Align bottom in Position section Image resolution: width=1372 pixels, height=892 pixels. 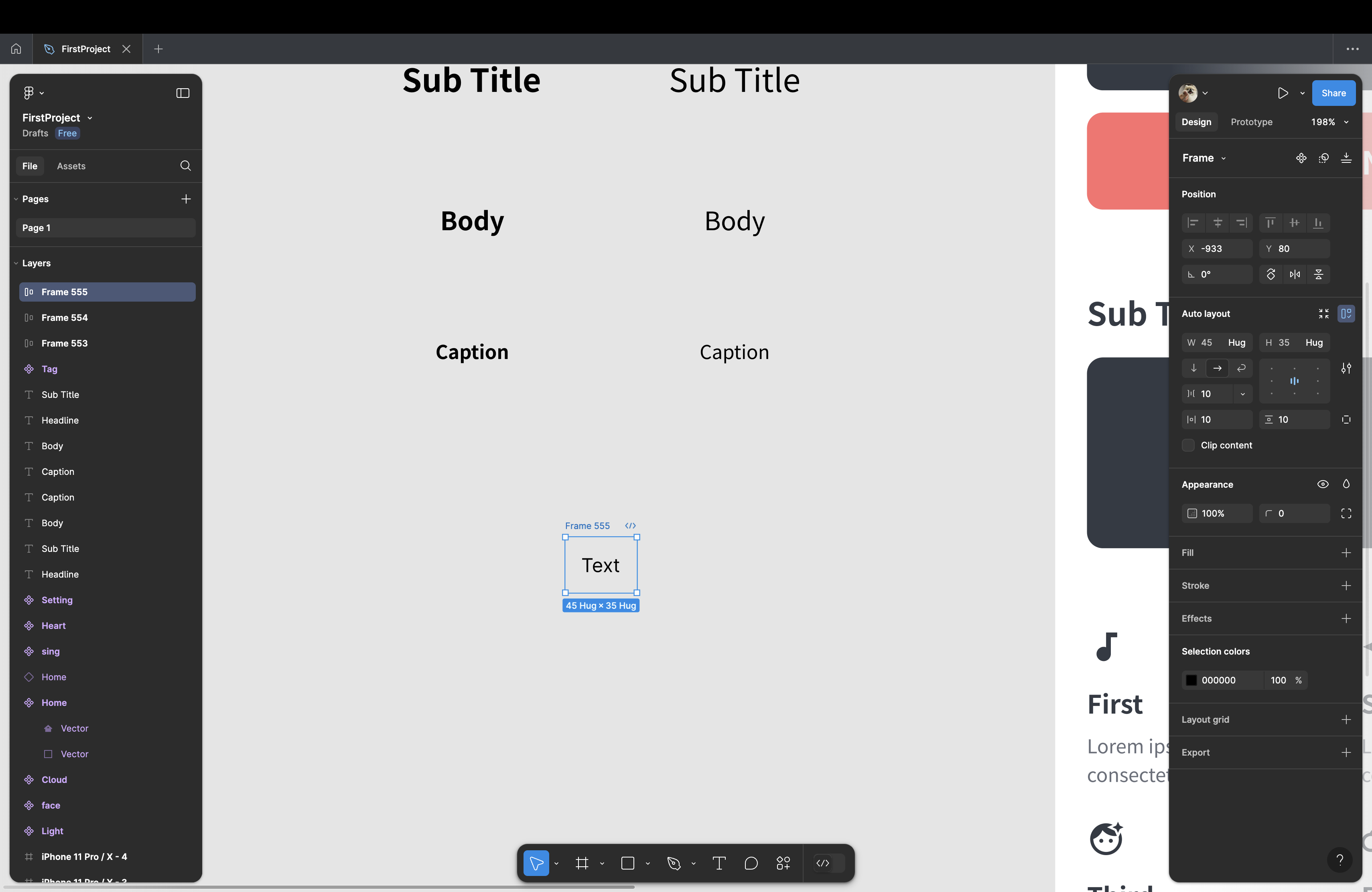click(1318, 223)
